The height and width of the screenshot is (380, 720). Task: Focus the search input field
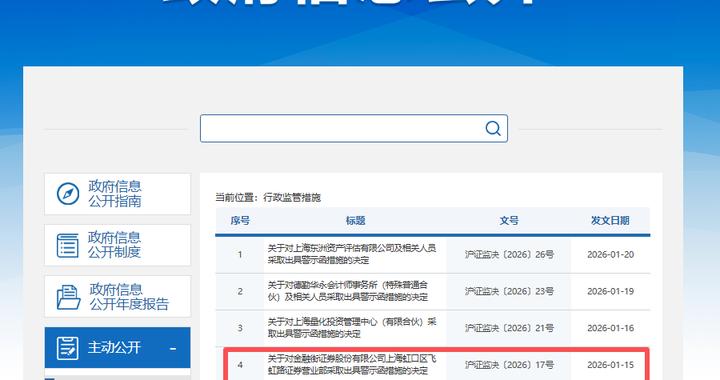[354, 129]
